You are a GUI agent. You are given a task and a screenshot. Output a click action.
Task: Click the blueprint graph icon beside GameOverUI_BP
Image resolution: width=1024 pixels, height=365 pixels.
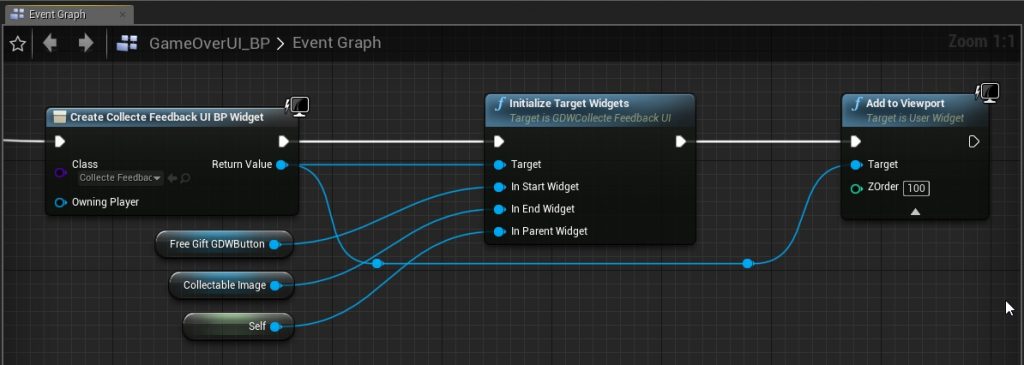click(x=127, y=43)
